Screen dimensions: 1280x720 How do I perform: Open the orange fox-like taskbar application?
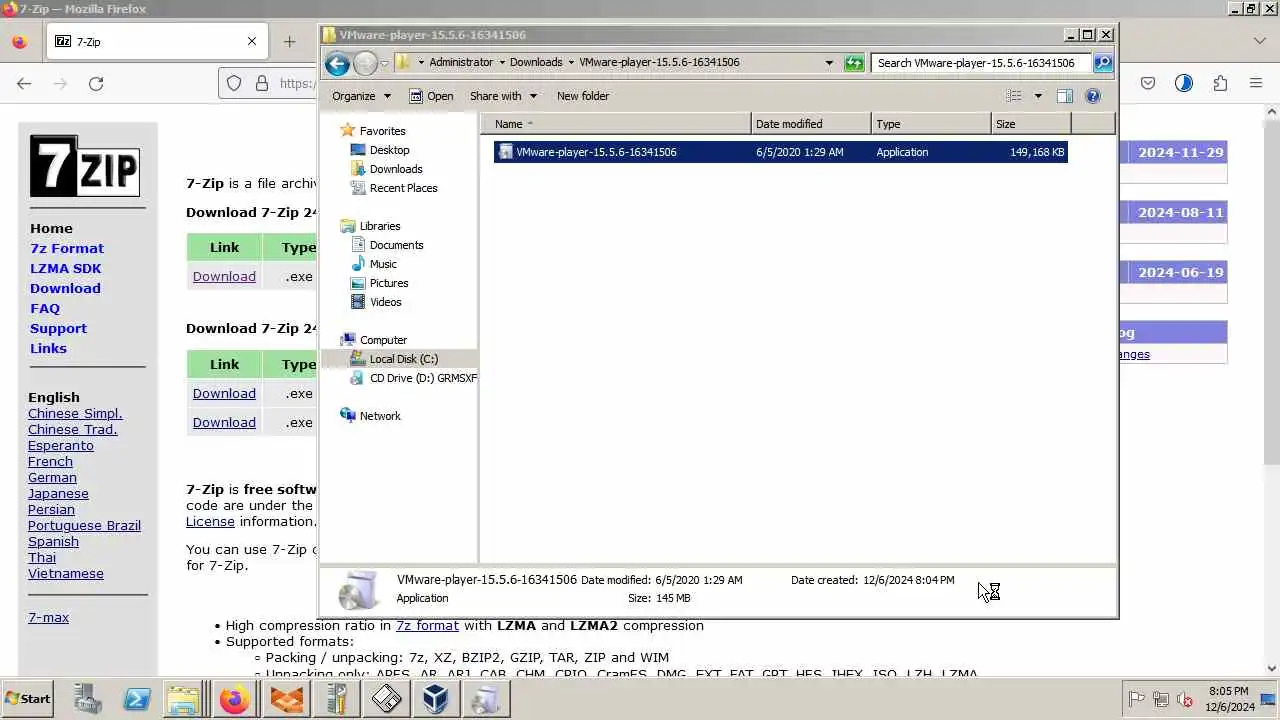tap(286, 699)
